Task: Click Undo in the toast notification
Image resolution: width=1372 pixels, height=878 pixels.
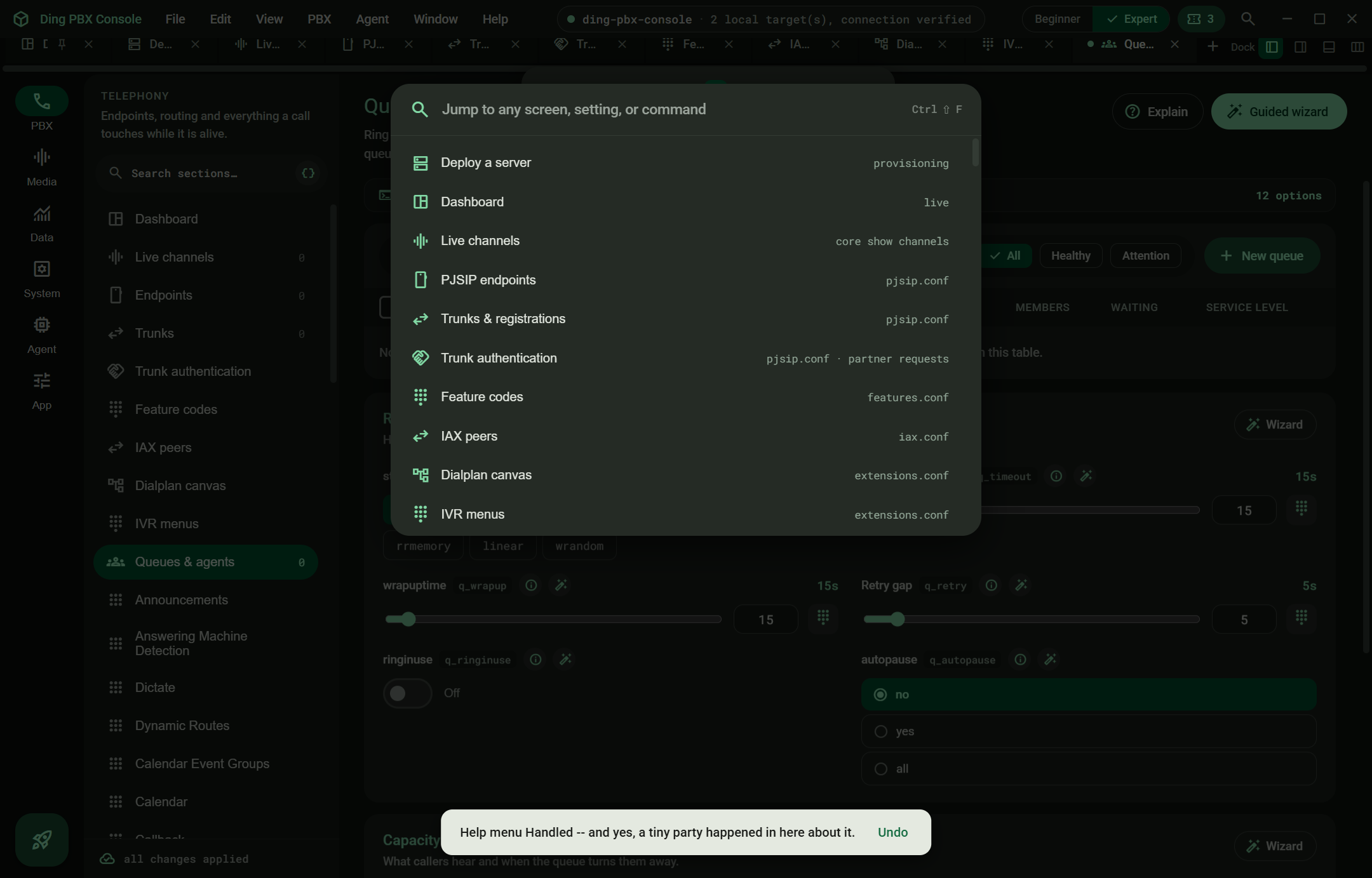Action: [x=892, y=832]
